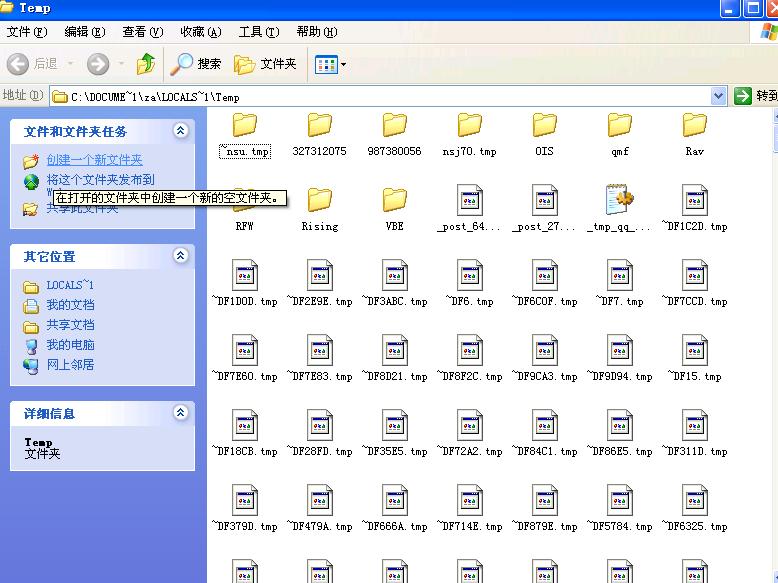Open the 查看(V) menu
The width and height of the screenshot is (778, 583).
[143, 32]
